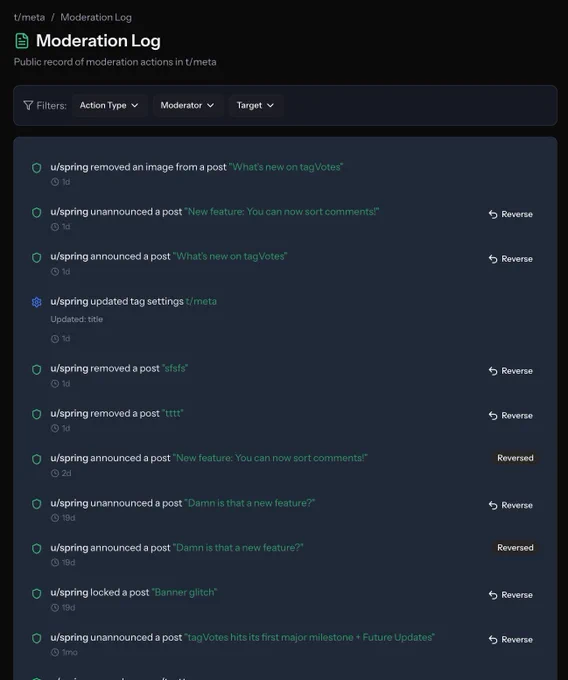This screenshot has height=680, width=568.
Task: Click shield icon beside 'Banner glitch' entry
Action: pyautogui.click(x=36, y=593)
